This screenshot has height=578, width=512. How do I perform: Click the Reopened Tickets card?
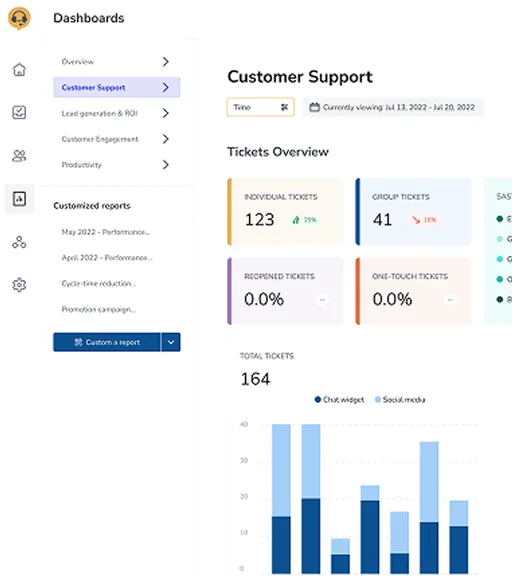coord(285,291)
